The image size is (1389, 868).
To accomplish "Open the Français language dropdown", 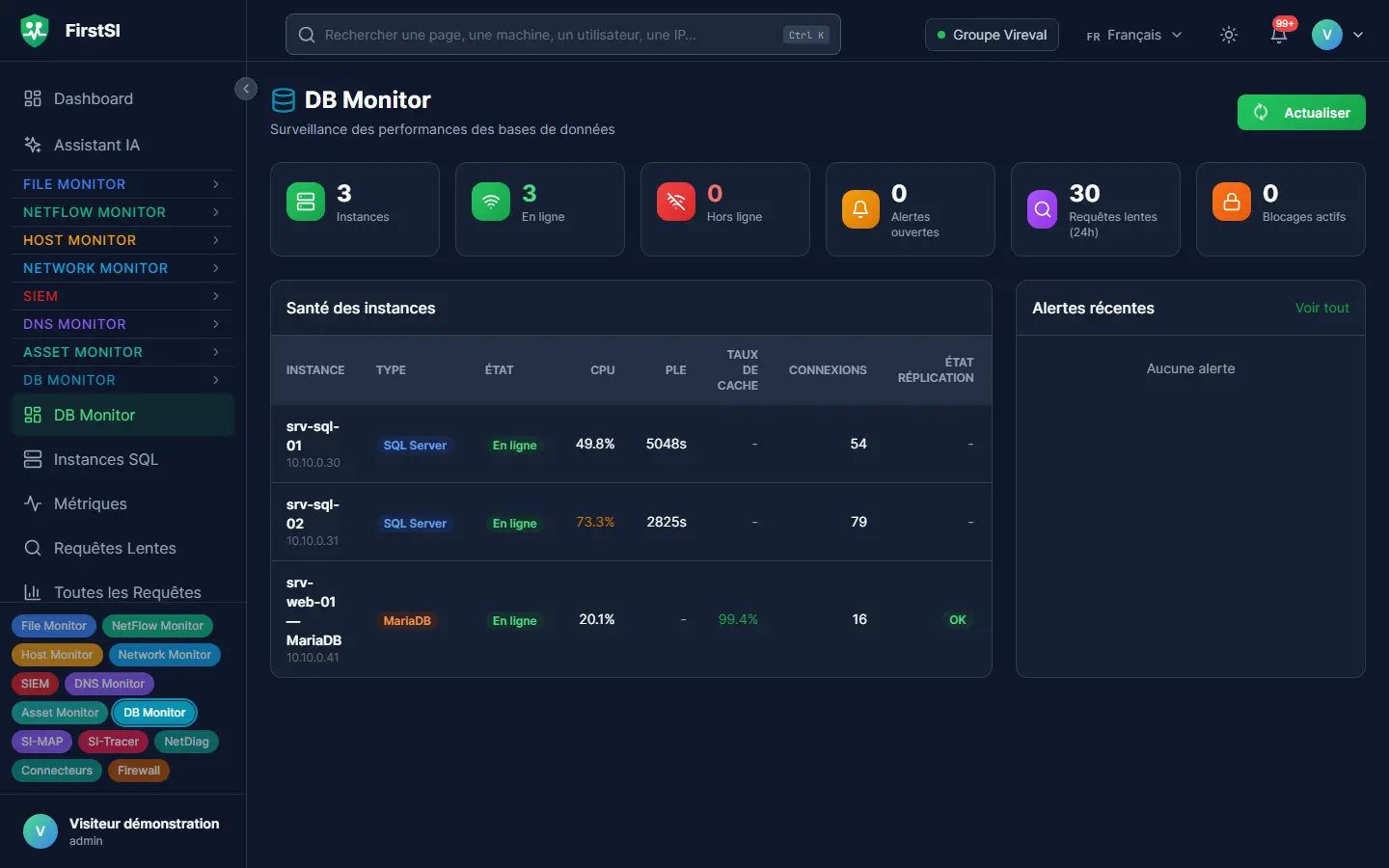I will pyautogui.click(x=1134, y=35).
